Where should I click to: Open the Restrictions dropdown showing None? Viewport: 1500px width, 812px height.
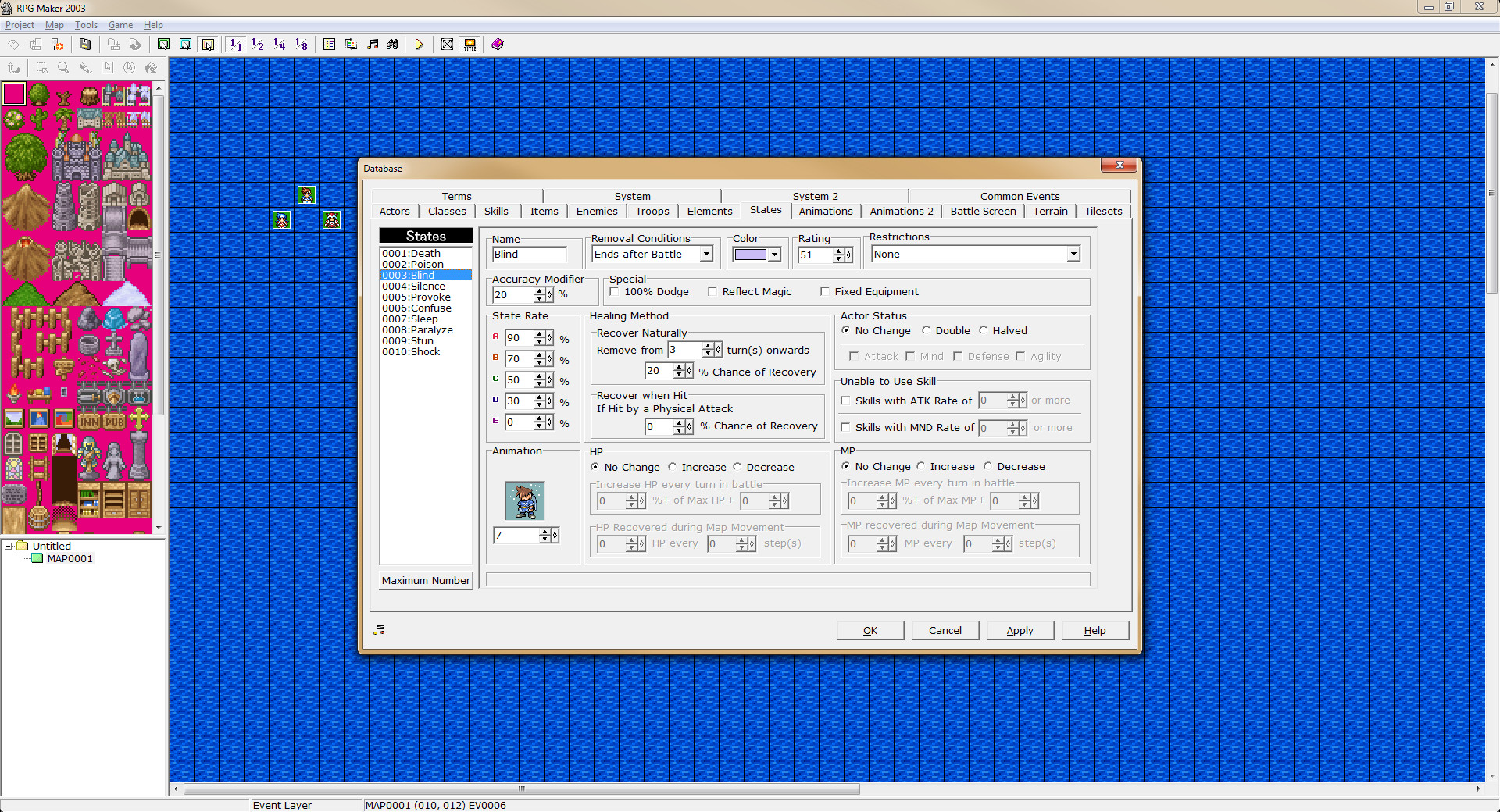1075,254
